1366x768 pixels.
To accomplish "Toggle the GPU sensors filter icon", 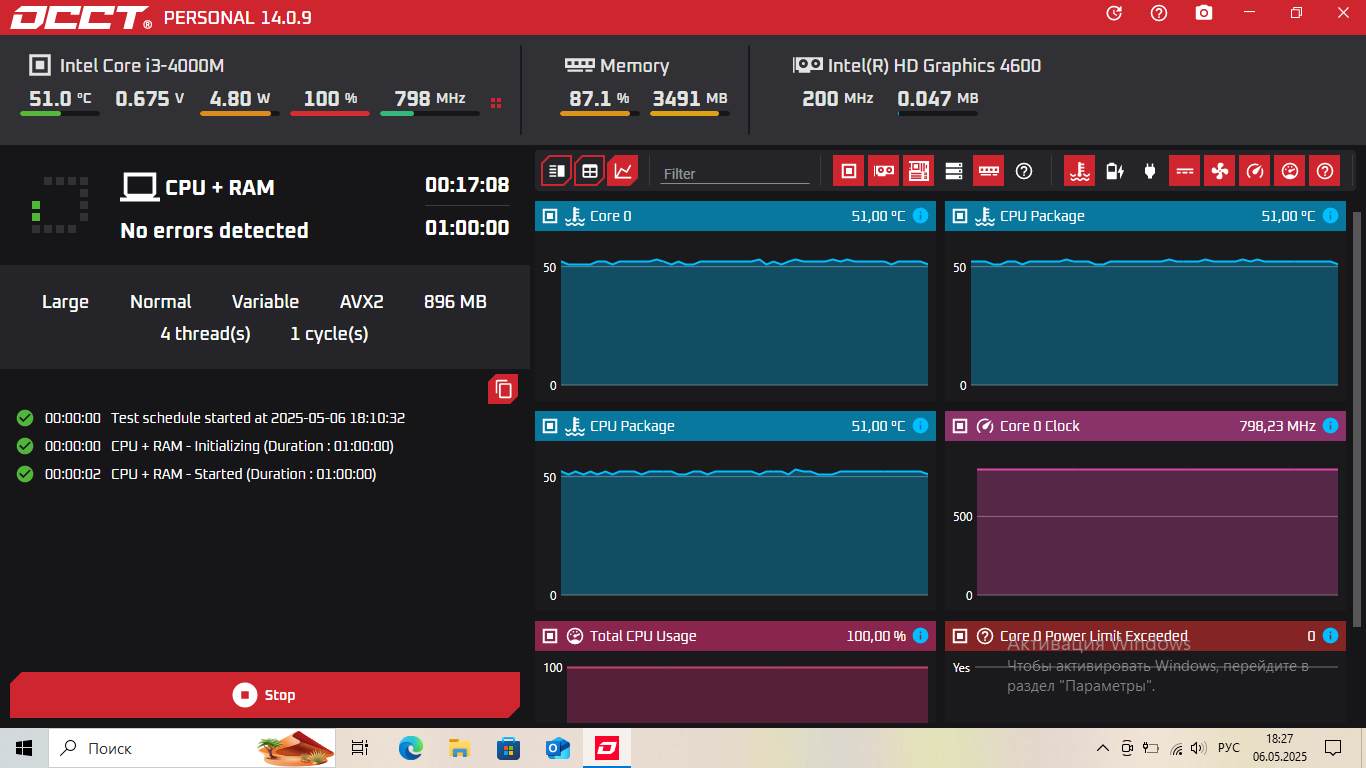I will pos(883,171).
